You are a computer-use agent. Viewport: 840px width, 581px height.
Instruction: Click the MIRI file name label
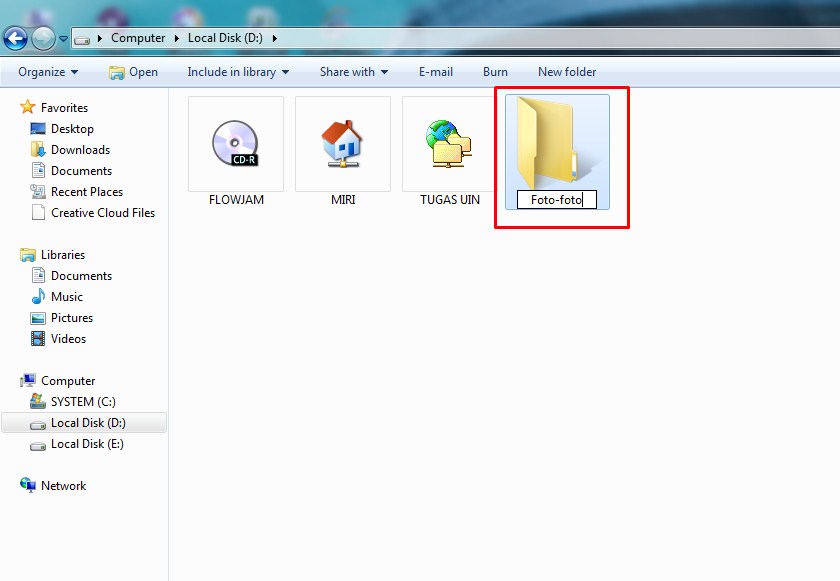point(343,200)
